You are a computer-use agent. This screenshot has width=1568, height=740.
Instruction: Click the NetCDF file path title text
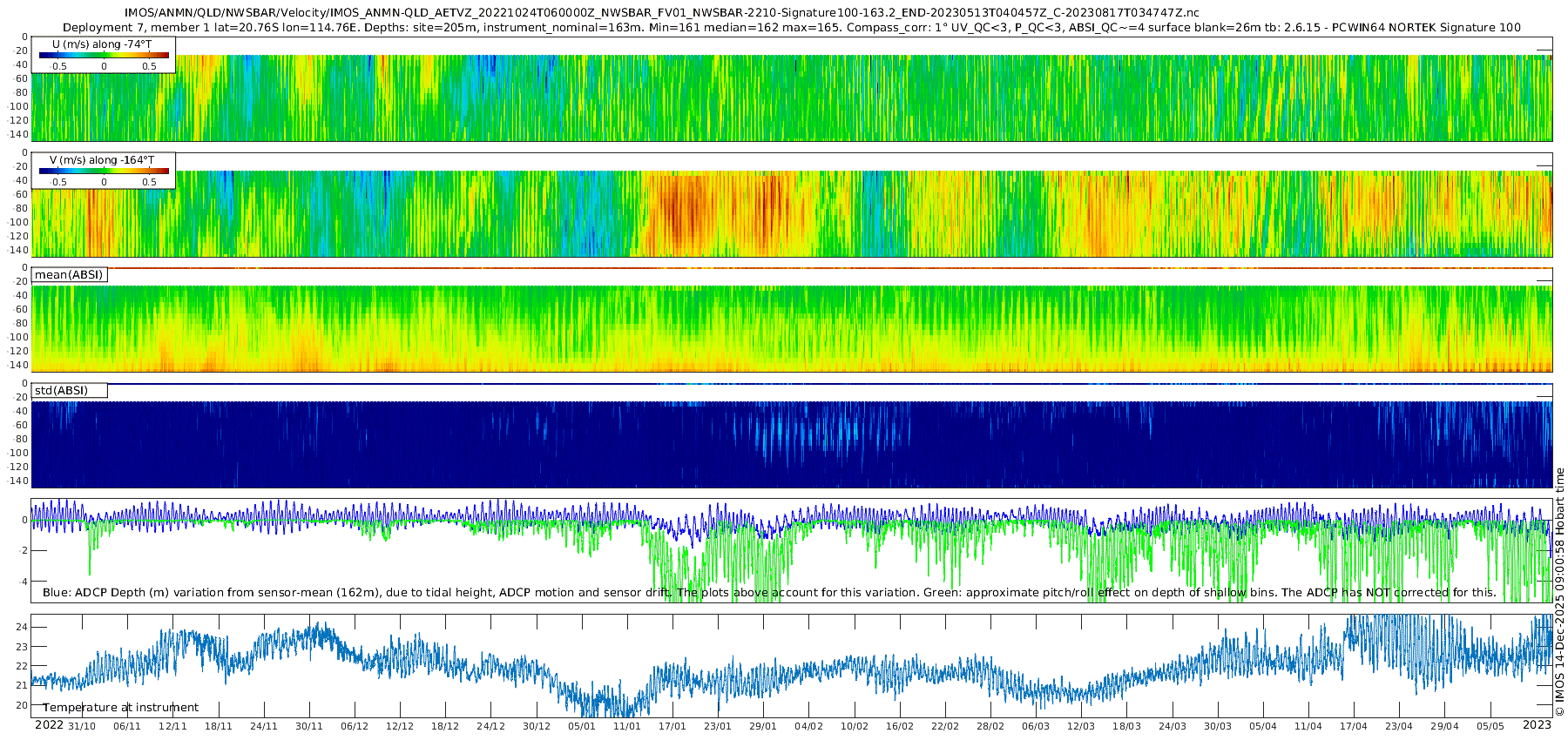pos(662,12)
